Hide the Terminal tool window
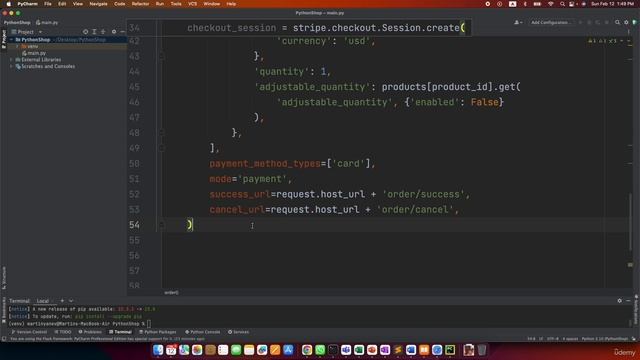The height and width of the screenshot is (360, 640). [629, 301]
